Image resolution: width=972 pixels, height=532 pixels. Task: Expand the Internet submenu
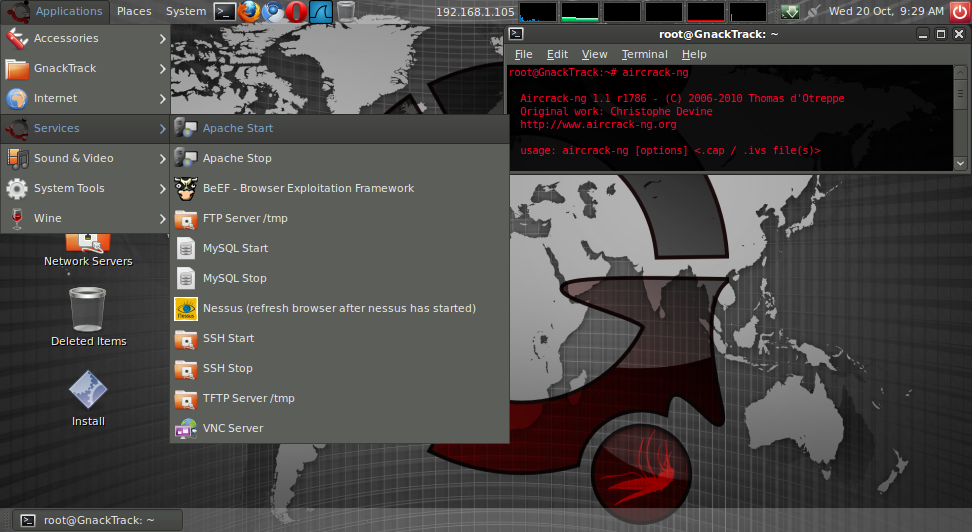tap(85, 98)
